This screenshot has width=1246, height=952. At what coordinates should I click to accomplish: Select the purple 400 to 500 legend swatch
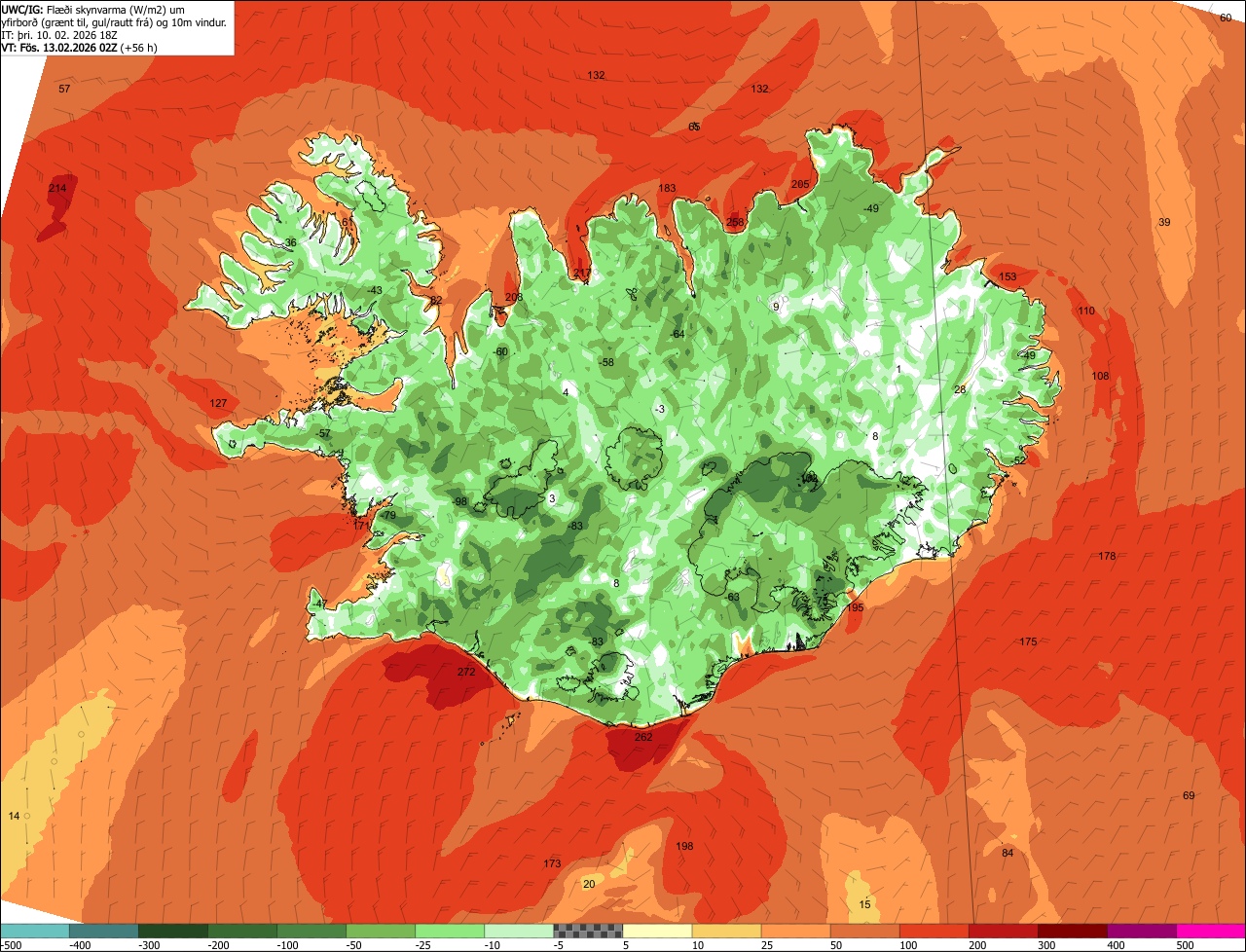[x=1142, y=931]
